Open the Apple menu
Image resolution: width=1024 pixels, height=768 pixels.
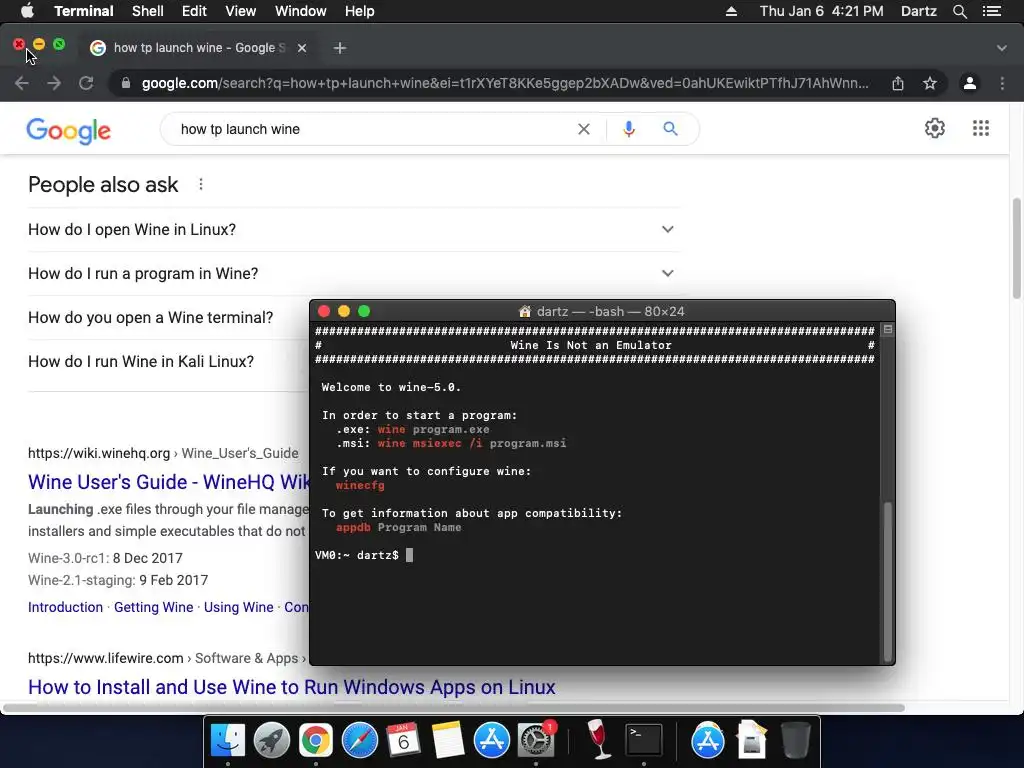(27, 11)
